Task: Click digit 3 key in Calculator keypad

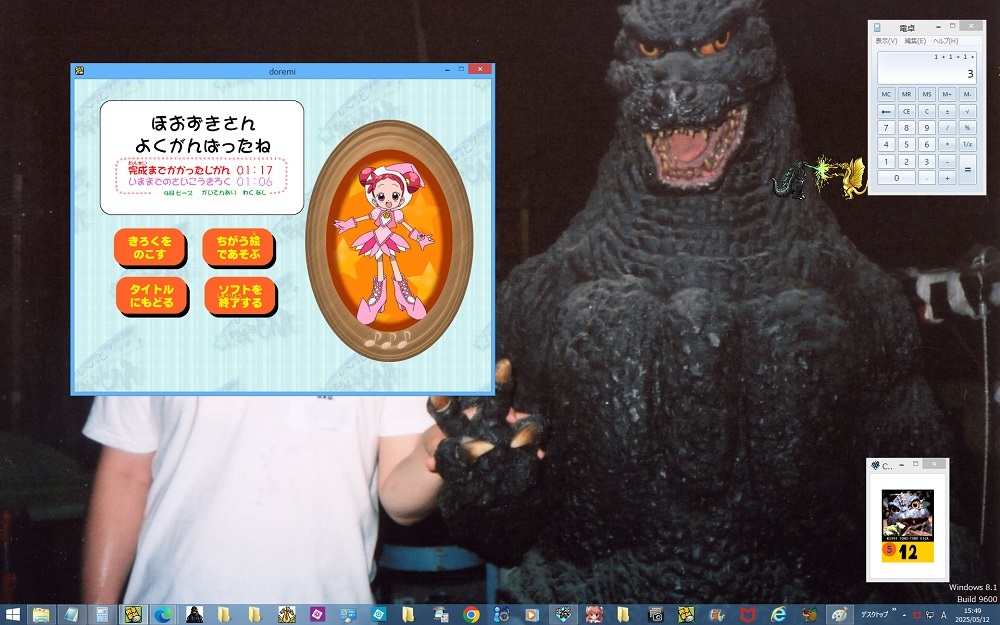Action: pos(927,161)
